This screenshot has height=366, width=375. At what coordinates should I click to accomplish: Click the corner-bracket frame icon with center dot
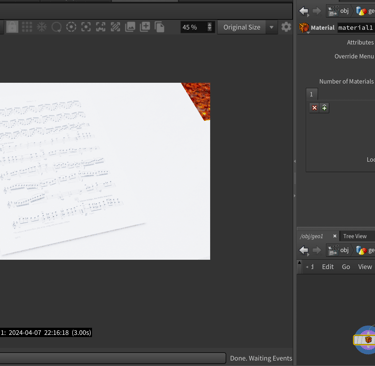coord(86,27)
